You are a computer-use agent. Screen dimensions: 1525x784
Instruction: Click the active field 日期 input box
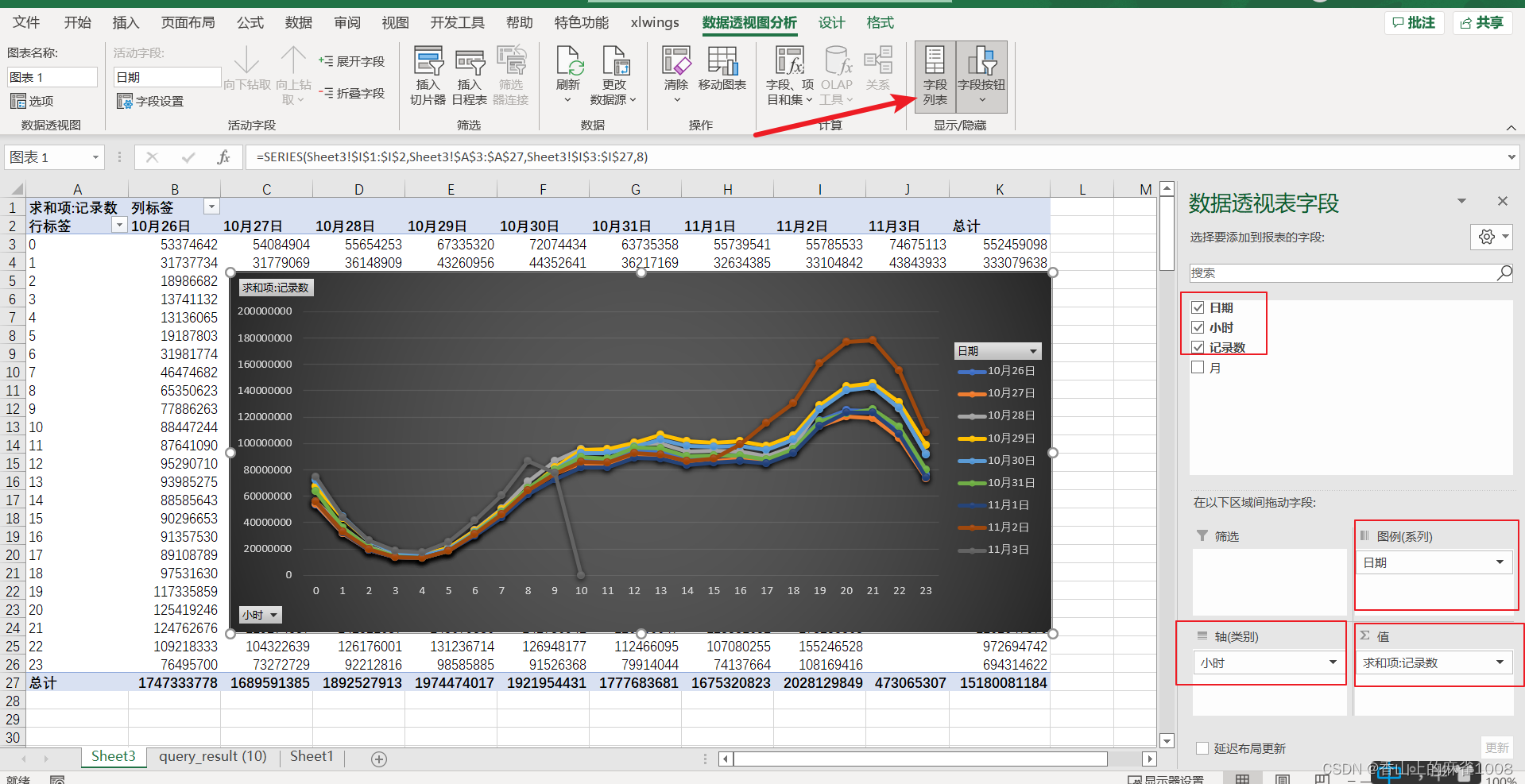[x=167, y=77]
